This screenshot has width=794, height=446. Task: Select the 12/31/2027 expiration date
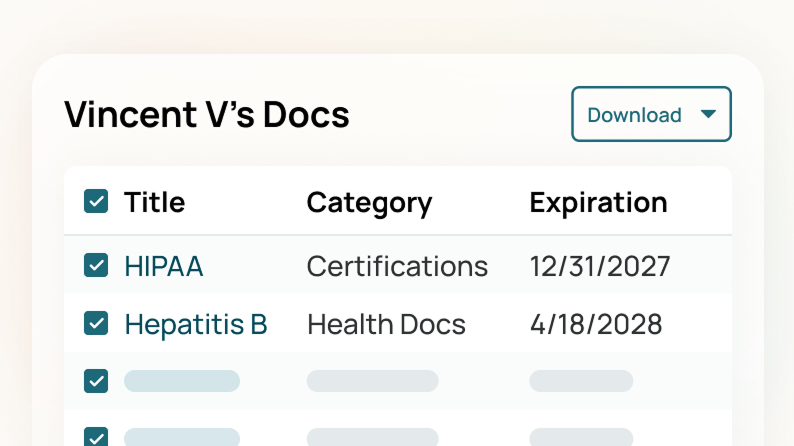click(x=599, y=266)
